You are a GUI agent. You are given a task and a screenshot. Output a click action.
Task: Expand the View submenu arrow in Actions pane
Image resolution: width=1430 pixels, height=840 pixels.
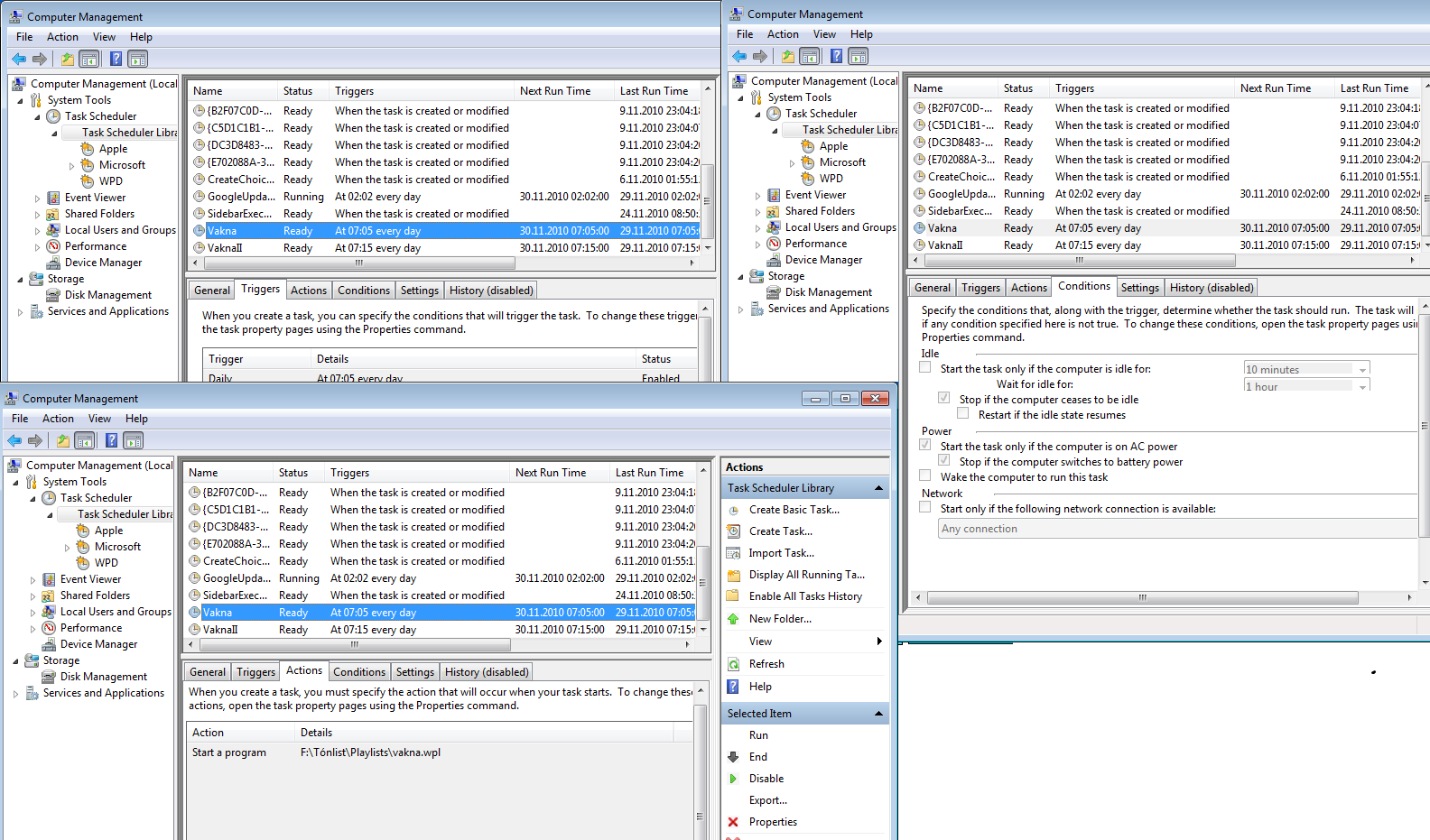coord(879,642)
